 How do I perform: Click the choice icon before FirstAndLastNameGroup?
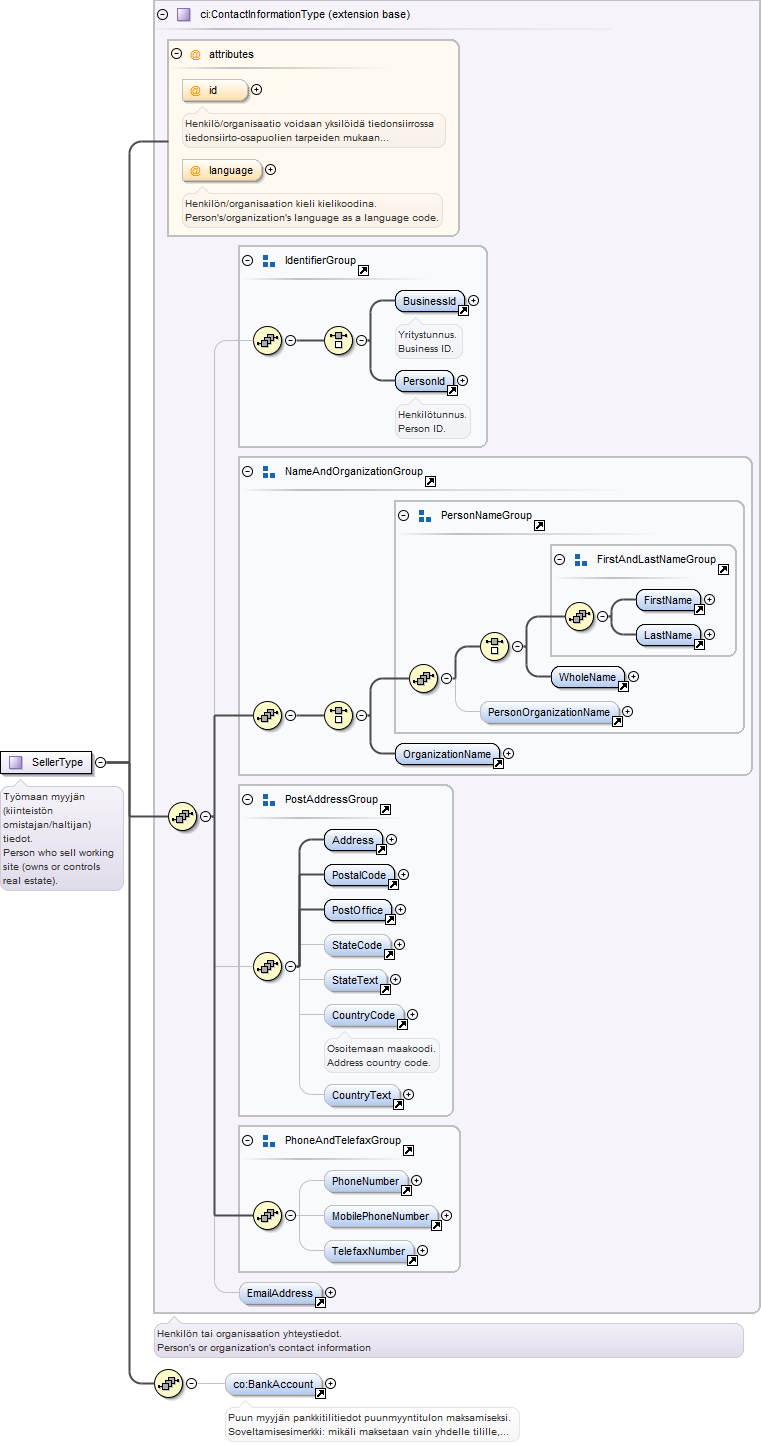(494, 646)
